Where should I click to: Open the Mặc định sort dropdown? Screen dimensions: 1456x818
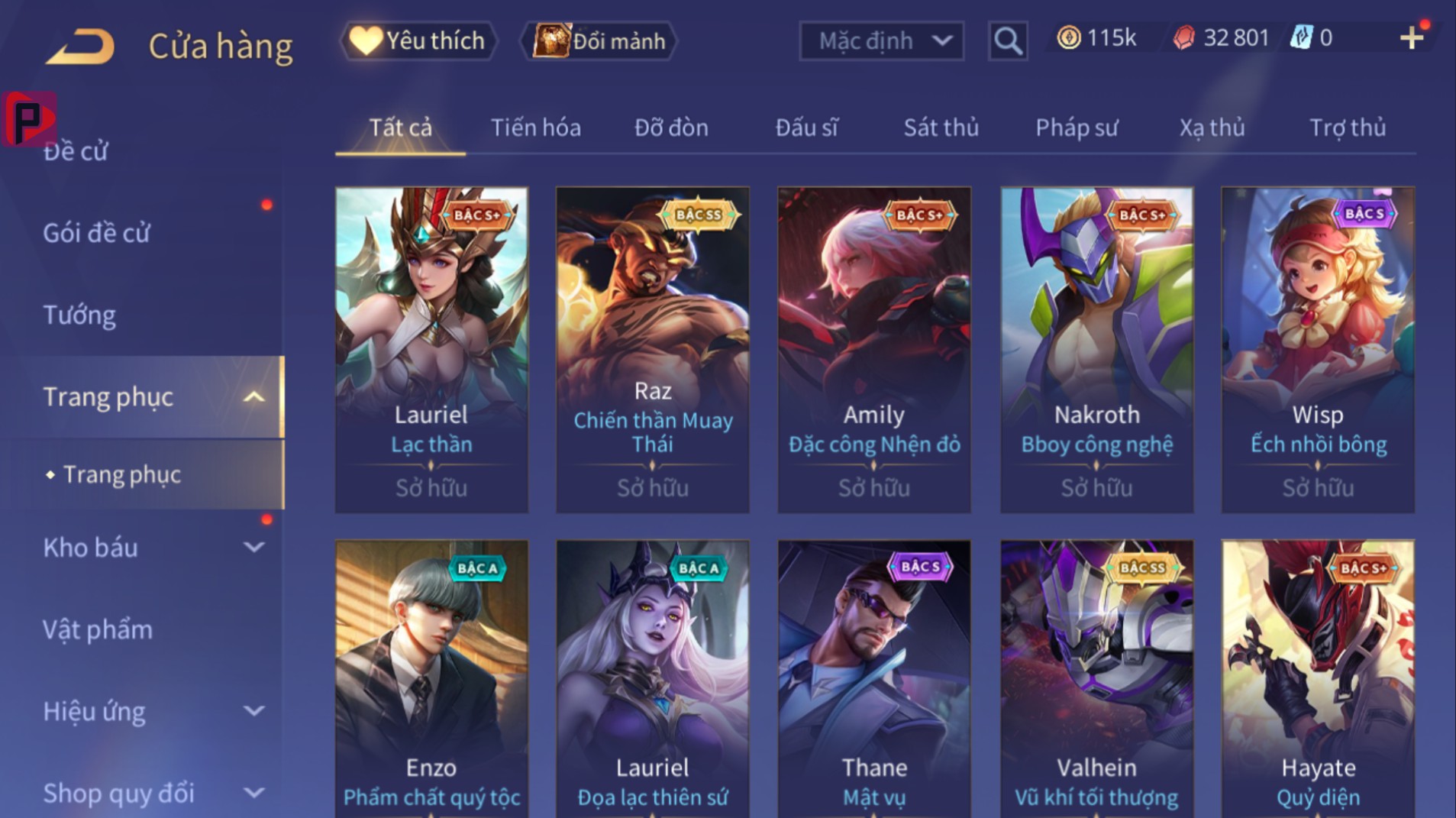[x=881, y=40]
